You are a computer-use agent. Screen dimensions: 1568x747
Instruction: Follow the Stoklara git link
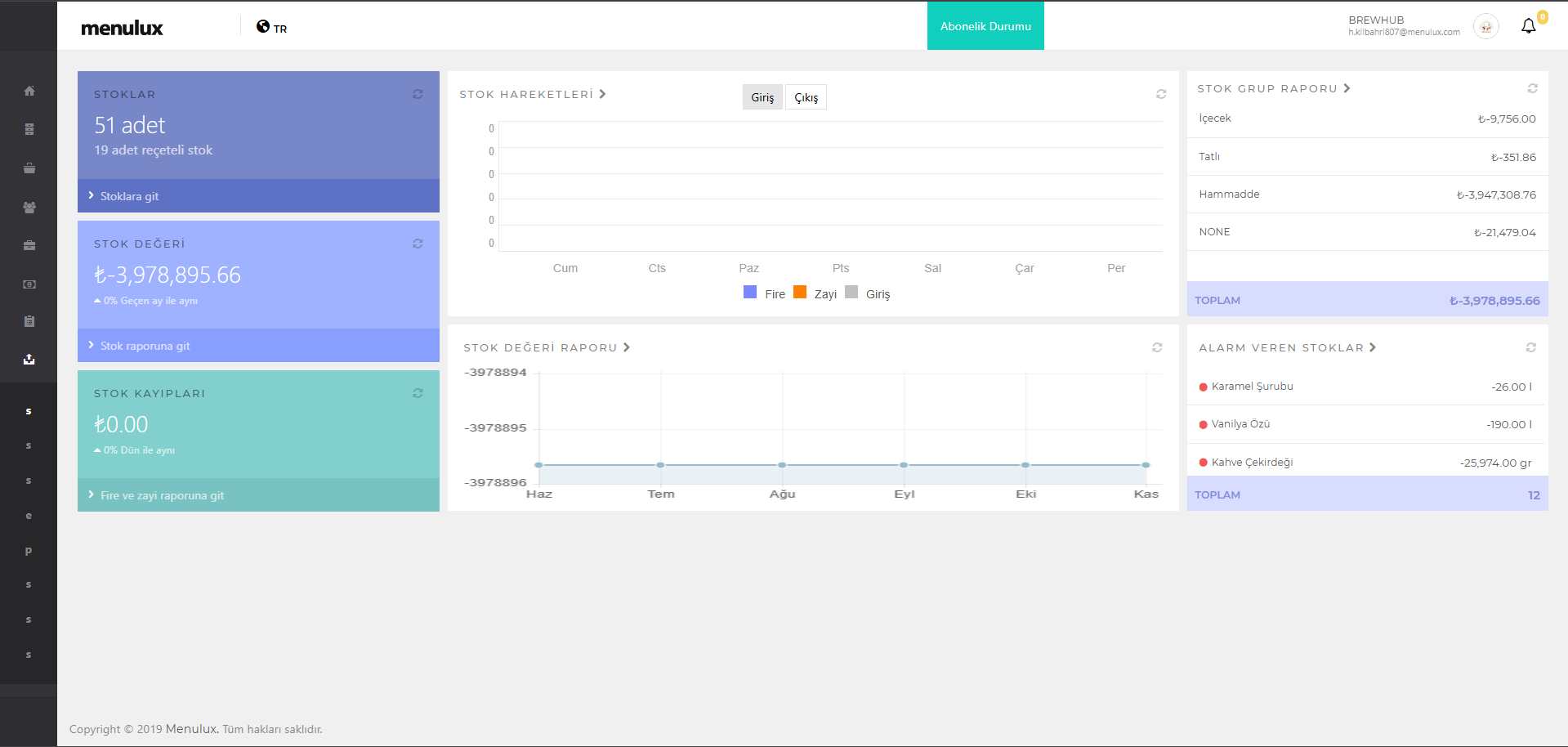pos(129,196)
